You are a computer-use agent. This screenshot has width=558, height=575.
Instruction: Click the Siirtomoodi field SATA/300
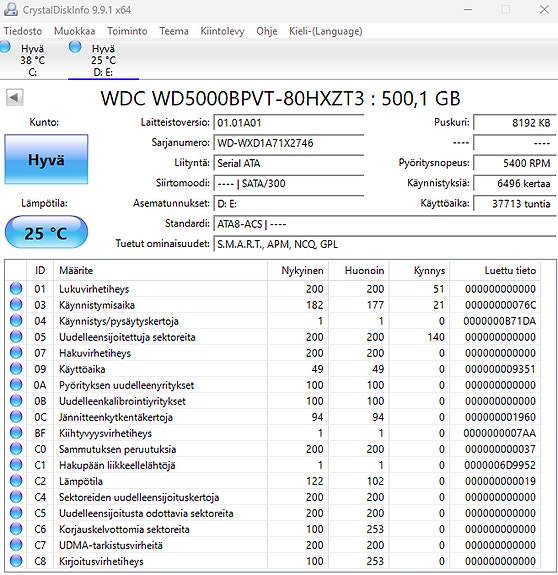[x=289, y=183]
